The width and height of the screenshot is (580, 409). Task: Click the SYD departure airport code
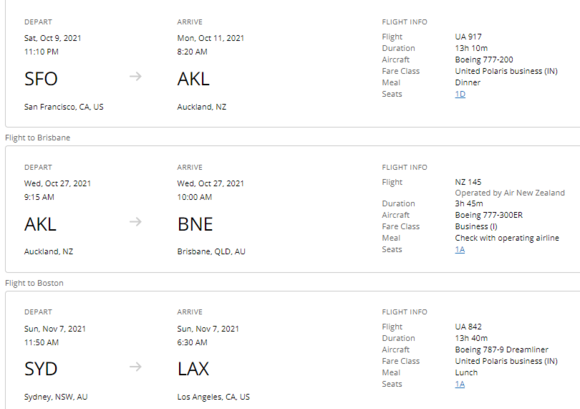click(x=41, y=369)
